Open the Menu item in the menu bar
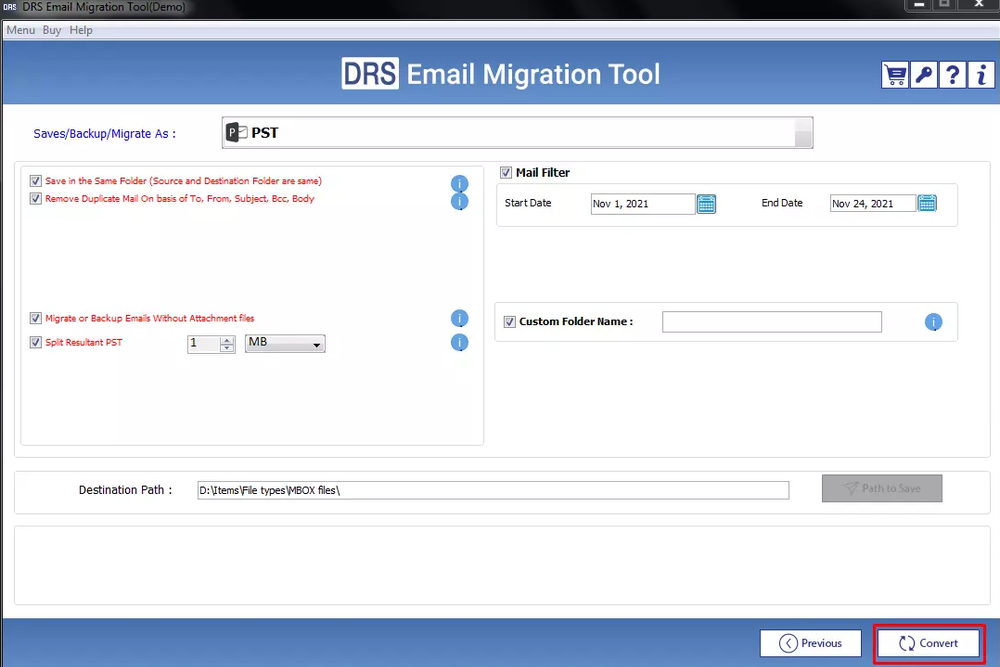Image resolution: width=1000 pixels, height=667 pixels. click(20, 30)
